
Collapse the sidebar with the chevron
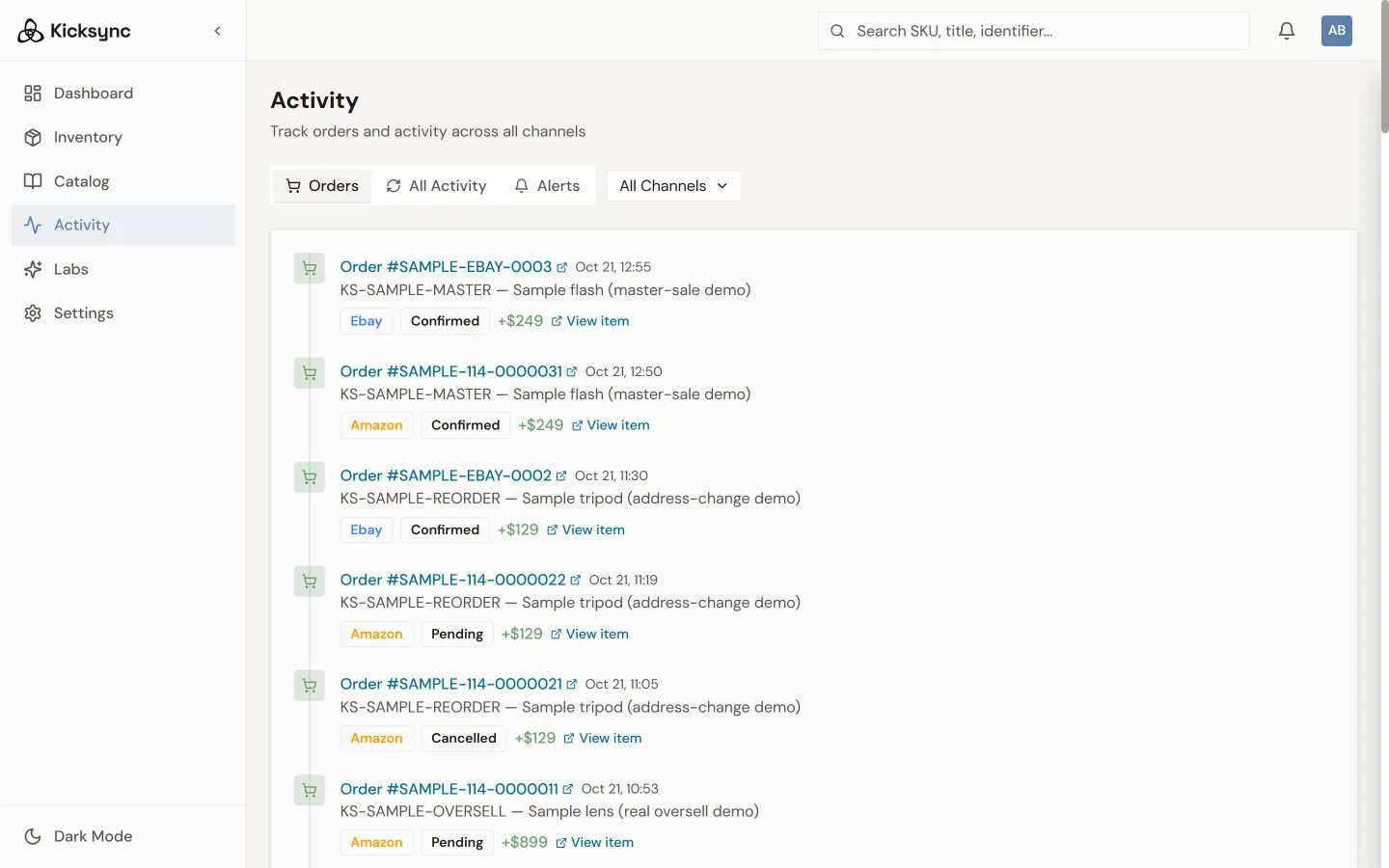[x=218, y=31]
